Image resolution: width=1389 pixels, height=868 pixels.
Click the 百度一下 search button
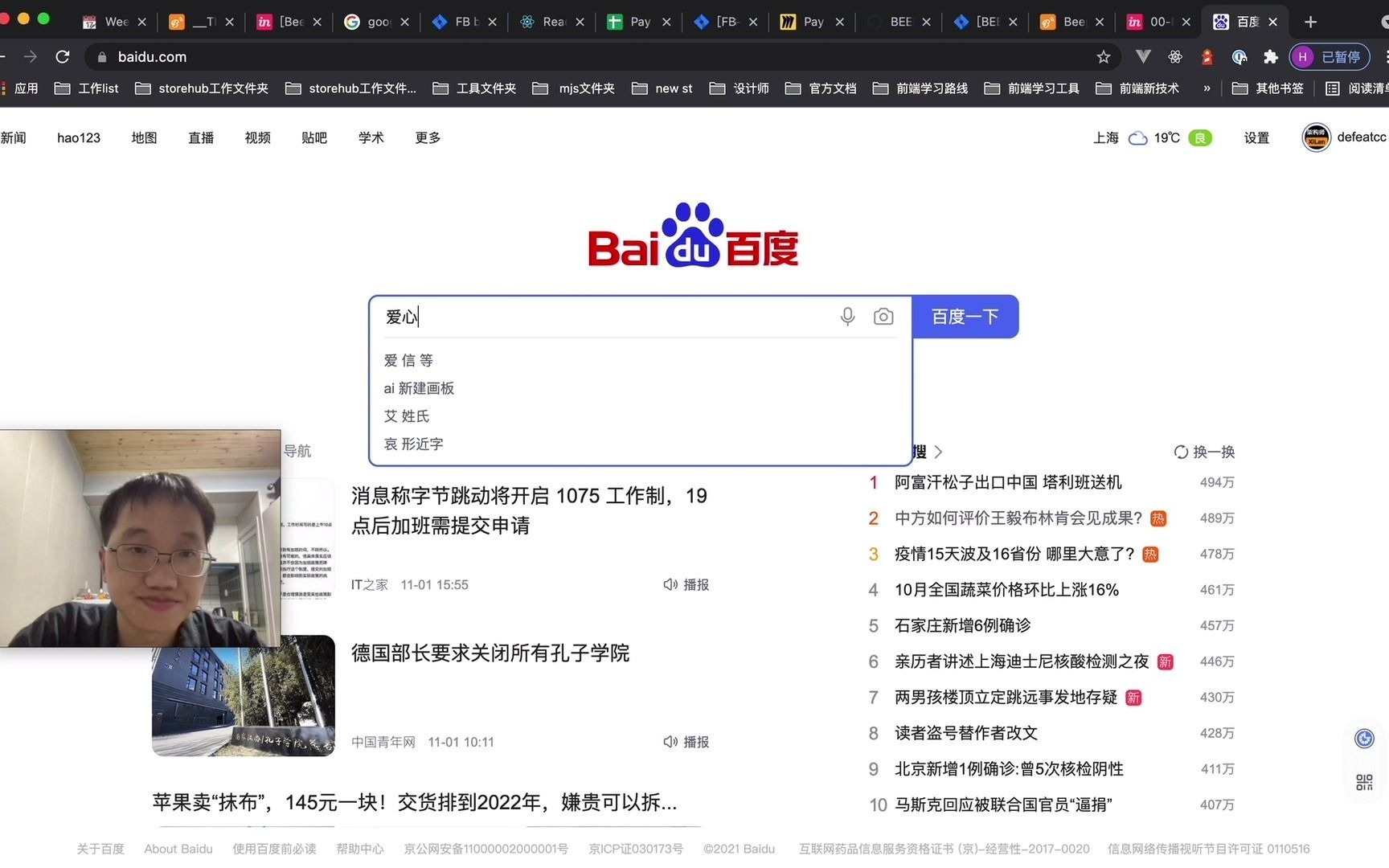(x=965, y=317)
